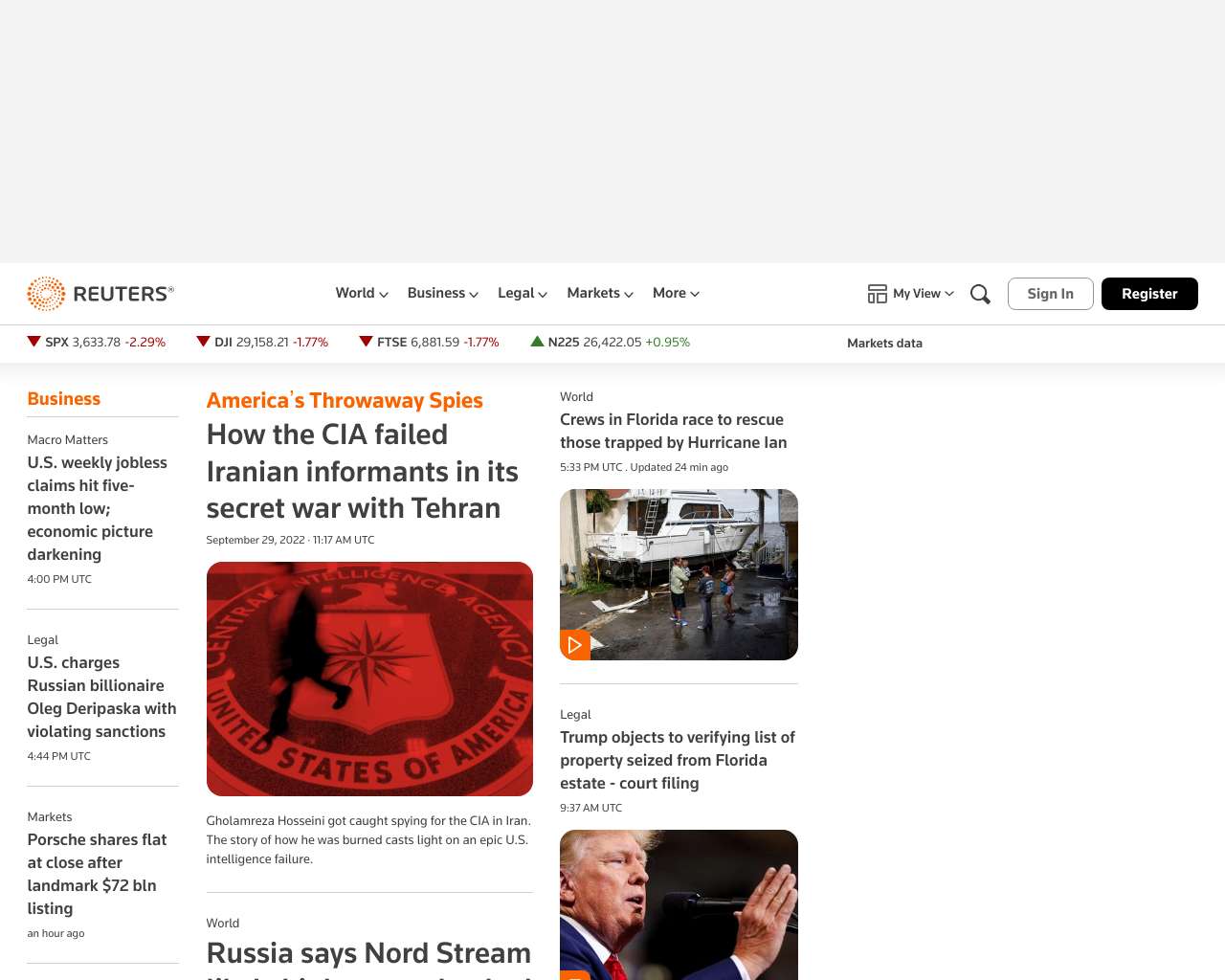Open Business in the navigation bar
Viewport: 1225px width, 980px height.
[436, 293]
